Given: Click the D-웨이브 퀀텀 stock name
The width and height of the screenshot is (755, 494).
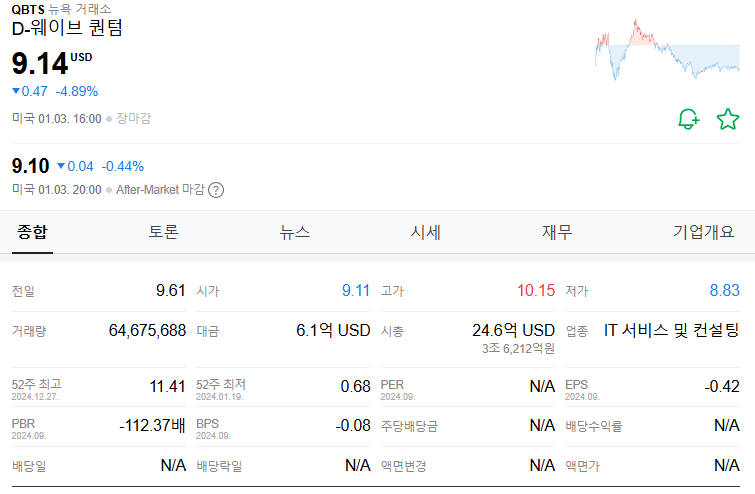Looking at the screenshot, I should click(67, 28).
